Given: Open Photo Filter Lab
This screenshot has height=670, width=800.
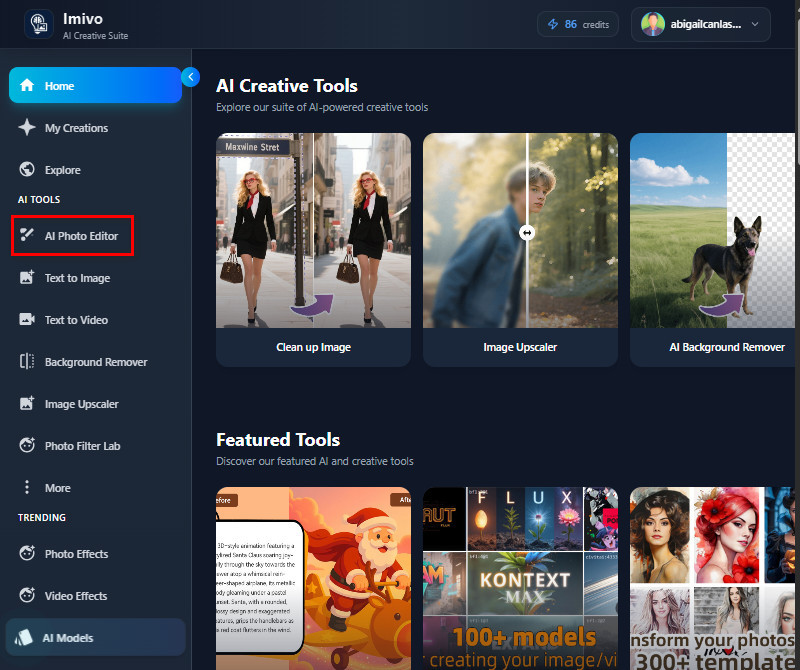Looking at the screenshot, I should point(95,445).
